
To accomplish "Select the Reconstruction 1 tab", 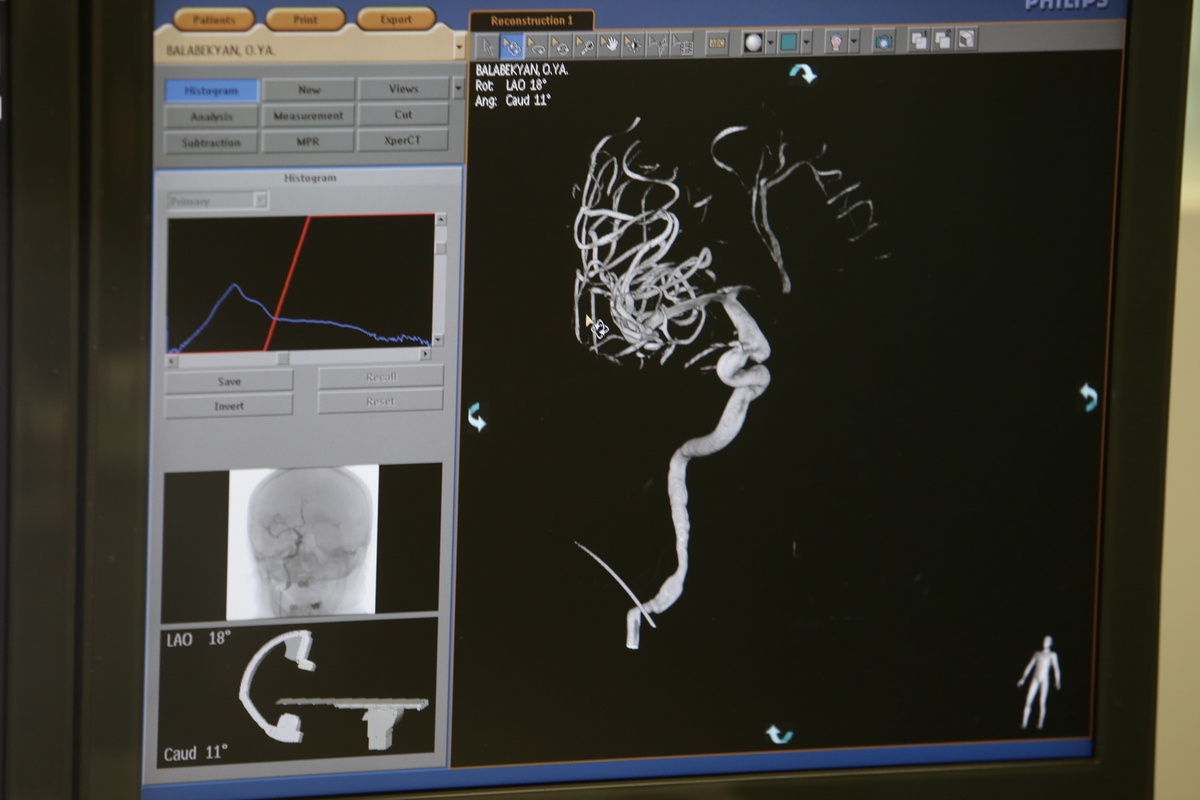I will click(x=531, y=20).
